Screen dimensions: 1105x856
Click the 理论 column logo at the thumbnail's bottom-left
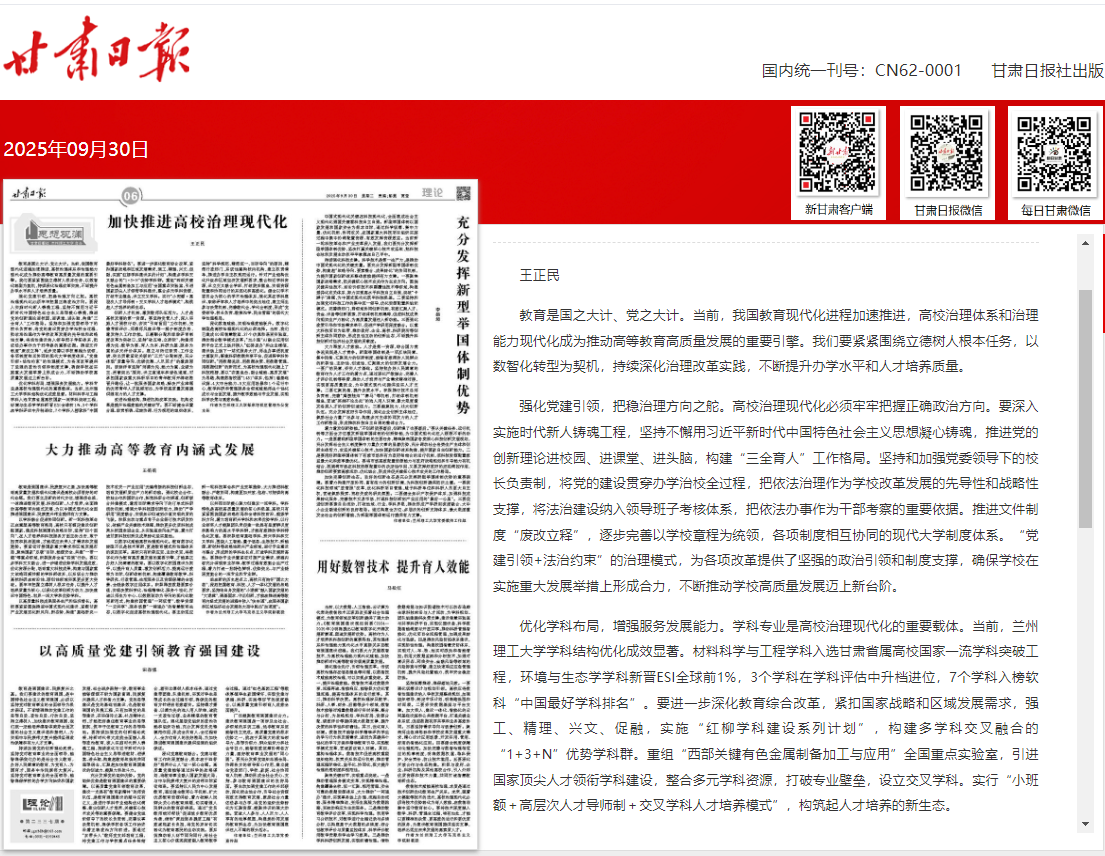[41, 804]
